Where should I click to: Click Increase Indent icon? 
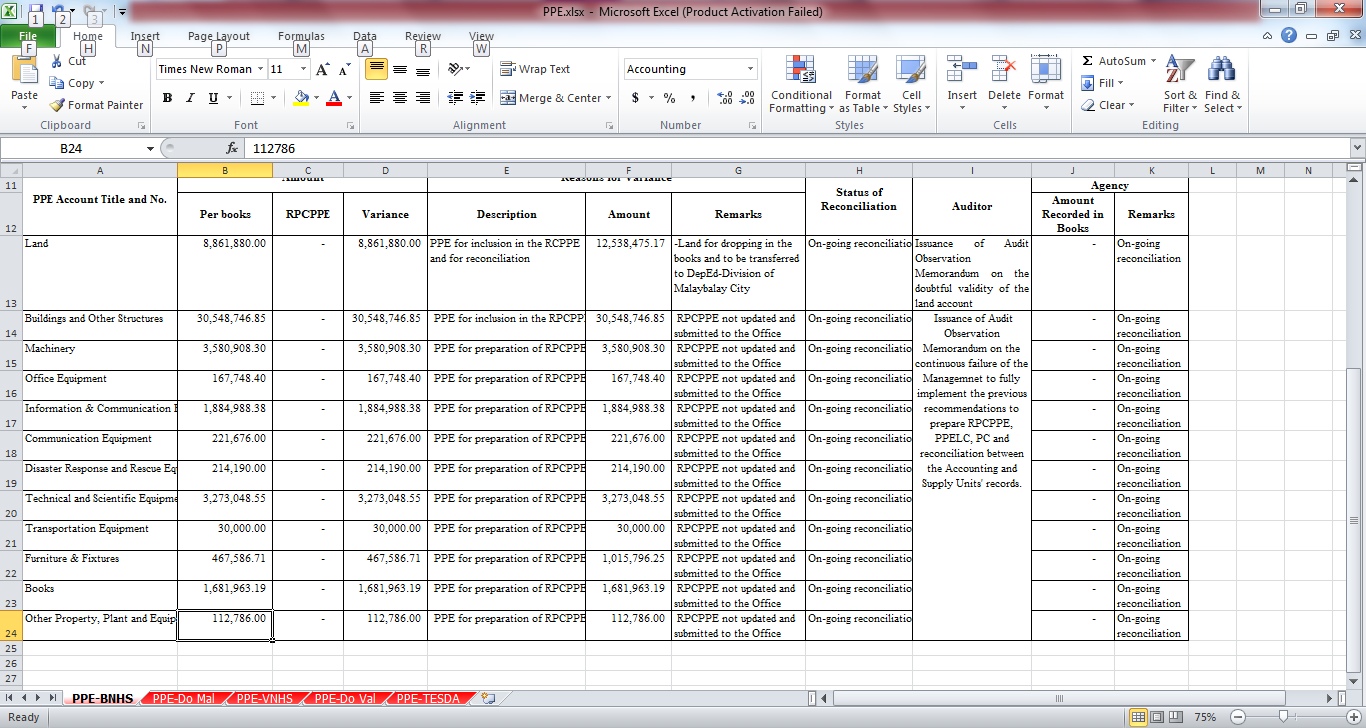click(478, 98)
